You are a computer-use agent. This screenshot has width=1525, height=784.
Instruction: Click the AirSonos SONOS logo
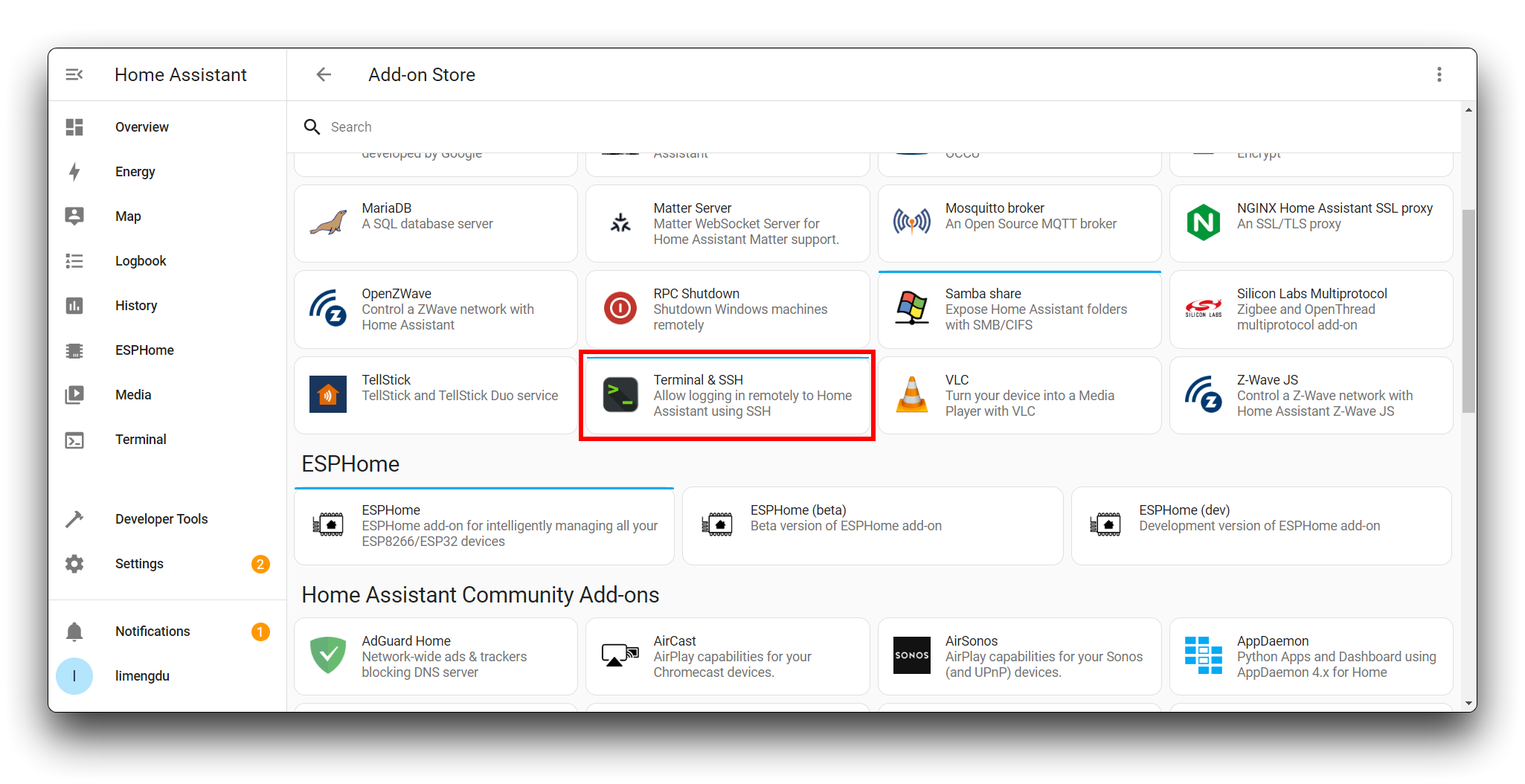[912, 655]
